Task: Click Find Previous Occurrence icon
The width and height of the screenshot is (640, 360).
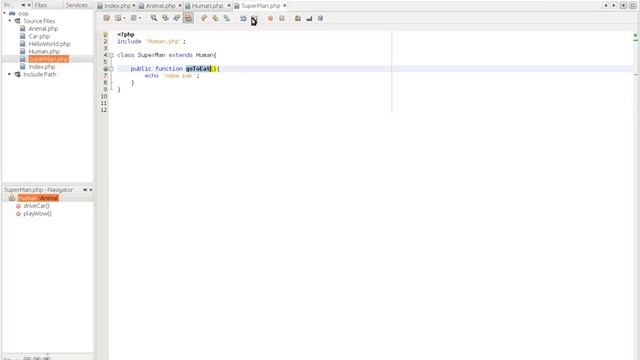Action: click(x=165, y=18)
